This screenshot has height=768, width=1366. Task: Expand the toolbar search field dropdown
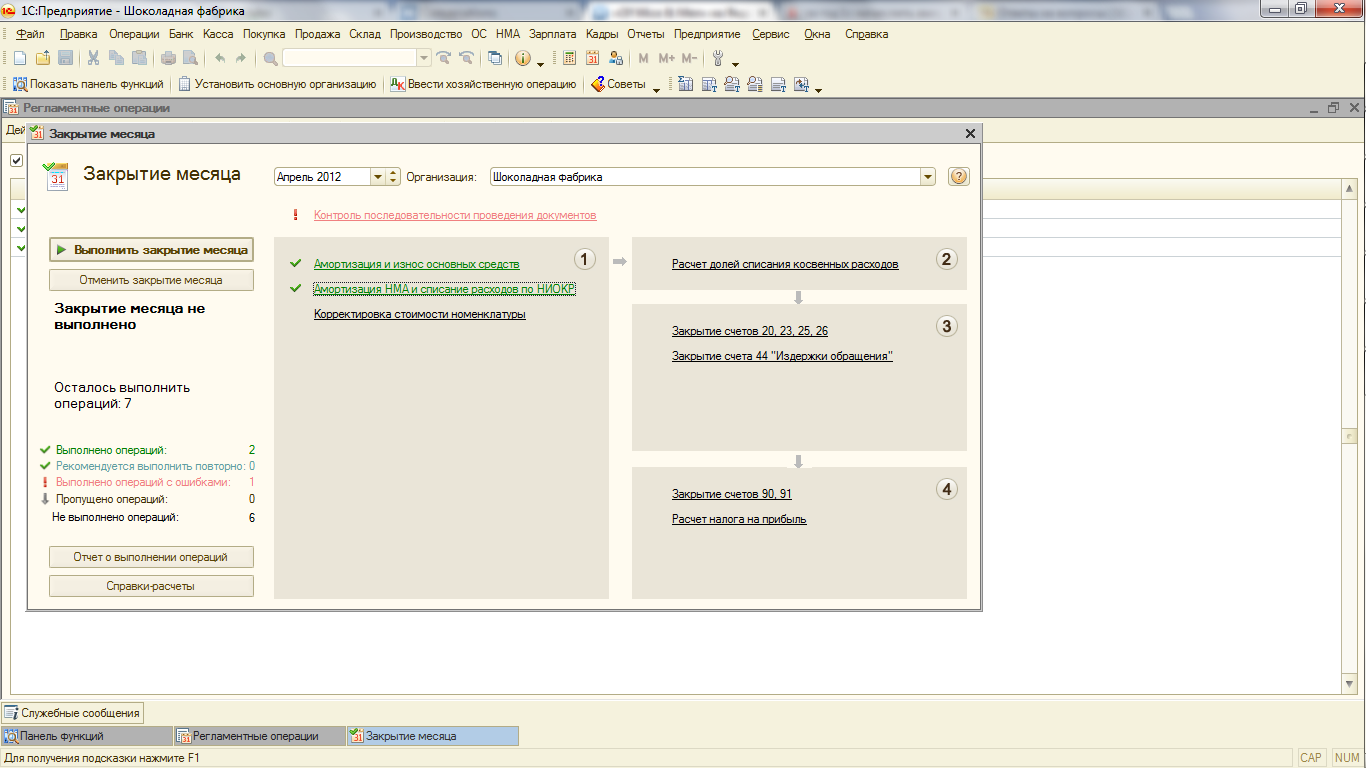pyautogui.click(x=424, y=58)
